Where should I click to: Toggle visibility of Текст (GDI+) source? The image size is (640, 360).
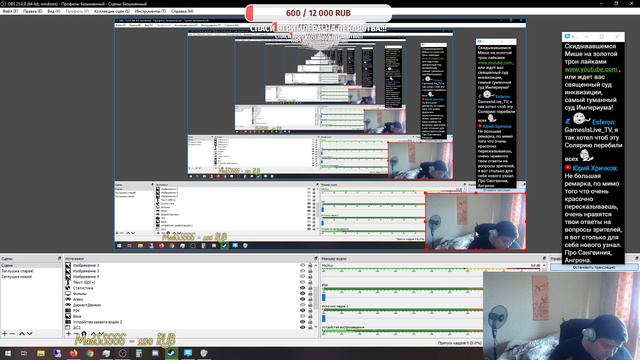[x=302, y=282]
